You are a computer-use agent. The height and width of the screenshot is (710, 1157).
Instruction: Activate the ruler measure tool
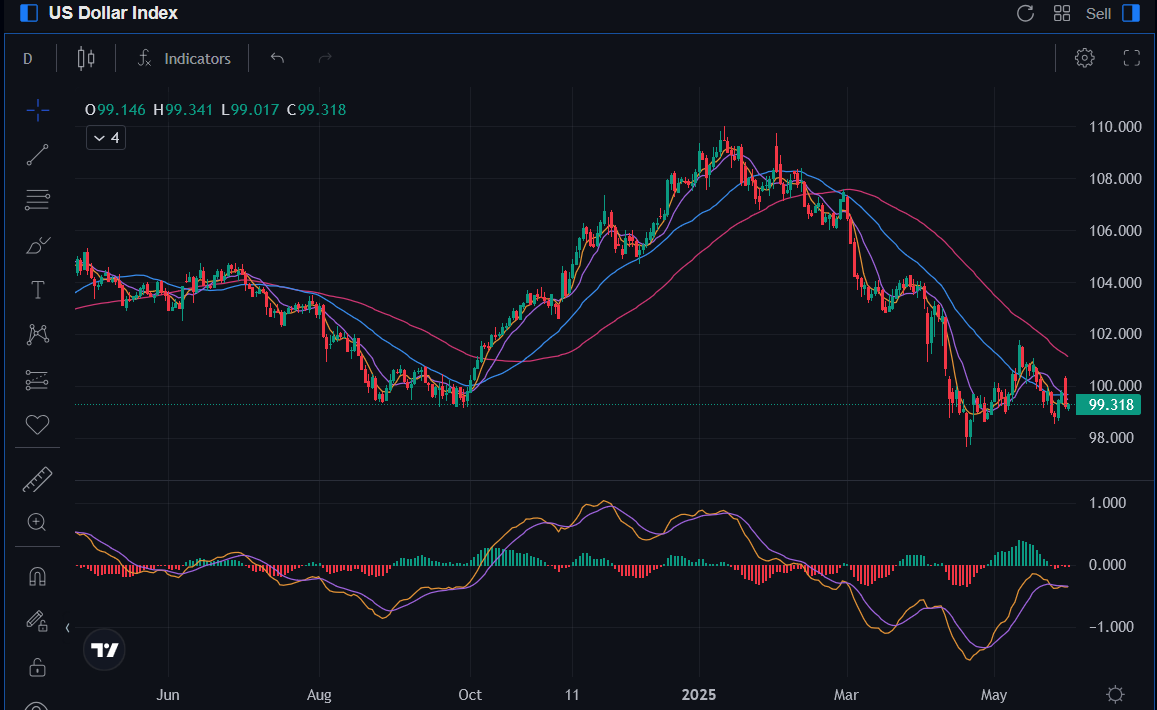tap(38, 480)
